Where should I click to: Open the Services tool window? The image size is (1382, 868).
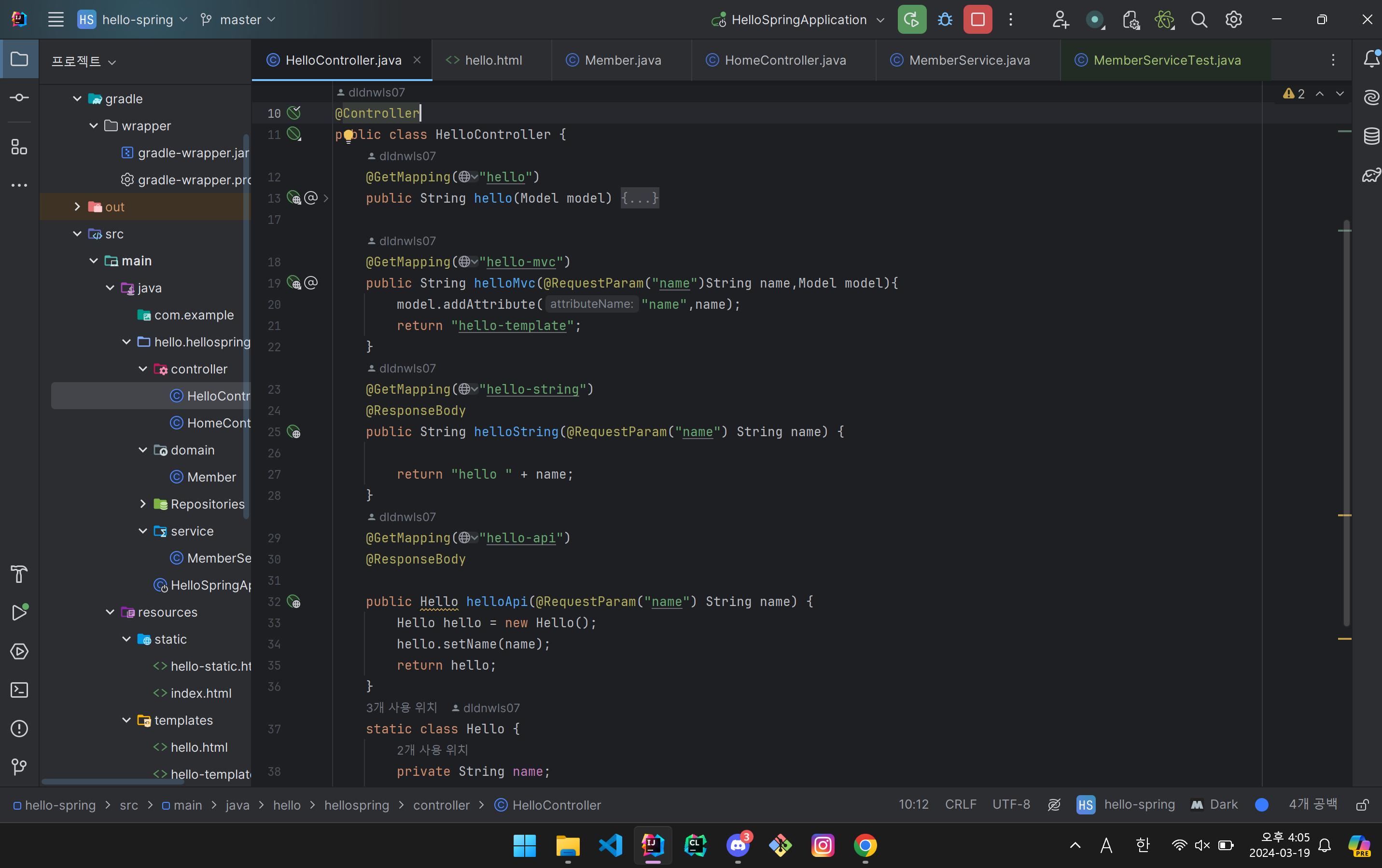coord(19,651)
